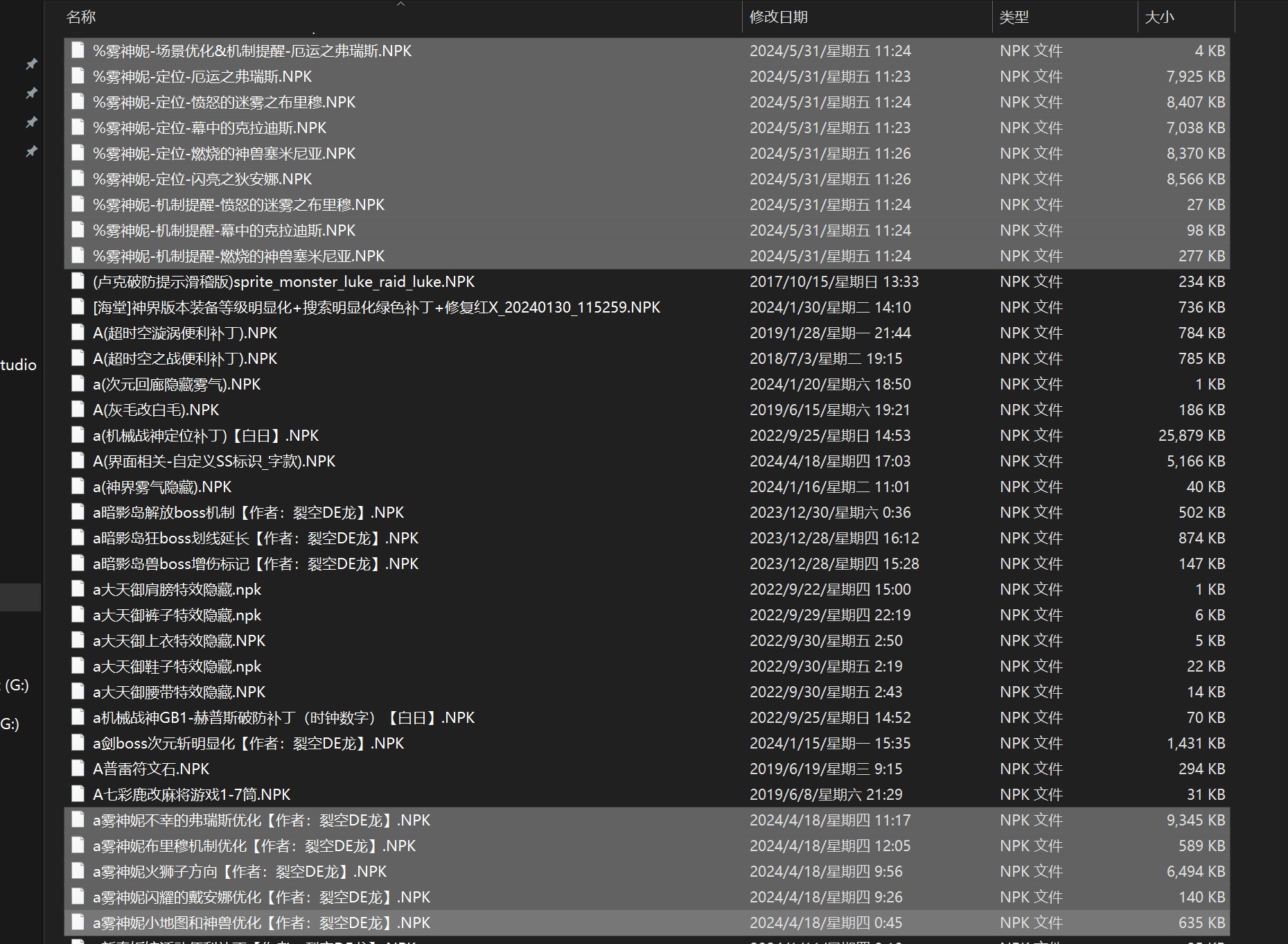1288x944 pixels.
Task: Open the (G:) drive in the sidebar
Action: (17, 685)
